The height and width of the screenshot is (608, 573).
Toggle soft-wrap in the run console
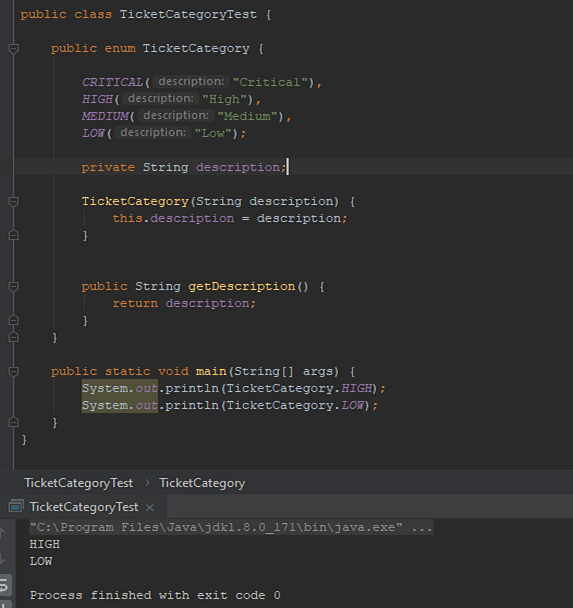[5, 584]
